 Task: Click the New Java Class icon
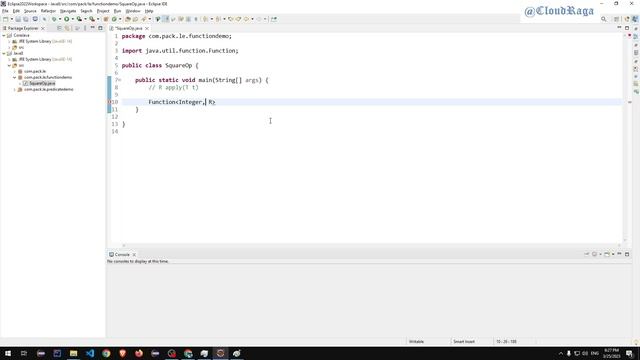(x=114, y=19)
